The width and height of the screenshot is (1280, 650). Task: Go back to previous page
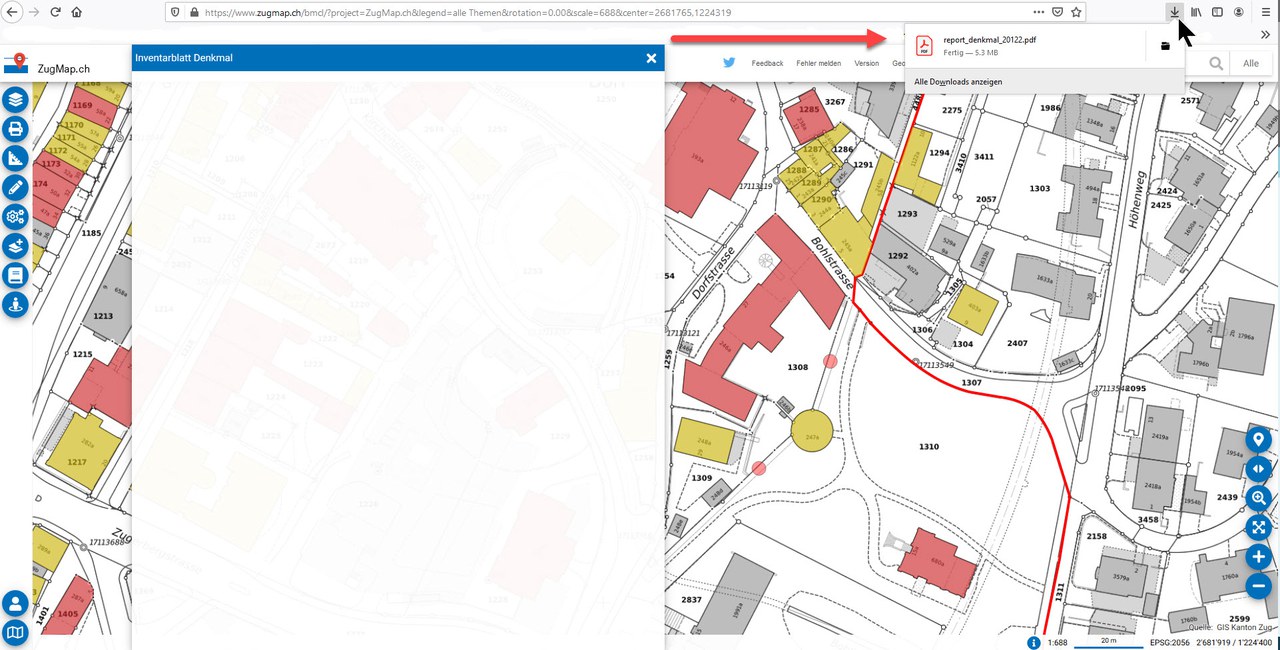point(10,12)
